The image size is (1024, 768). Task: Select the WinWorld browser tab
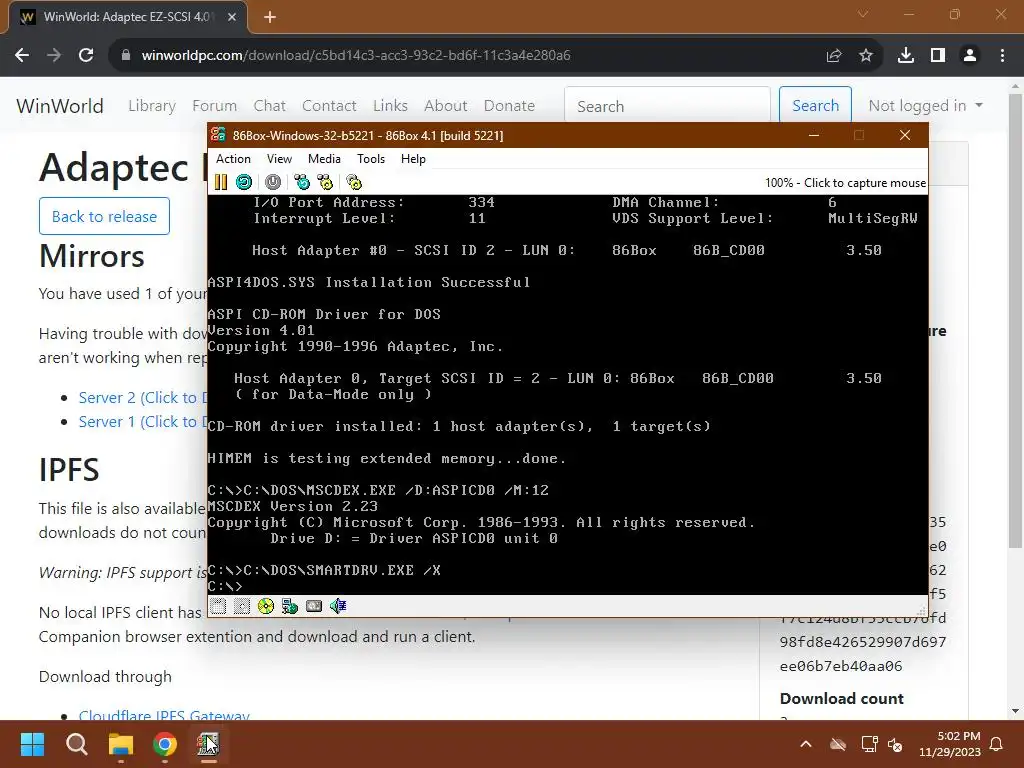tap(127, 17)
